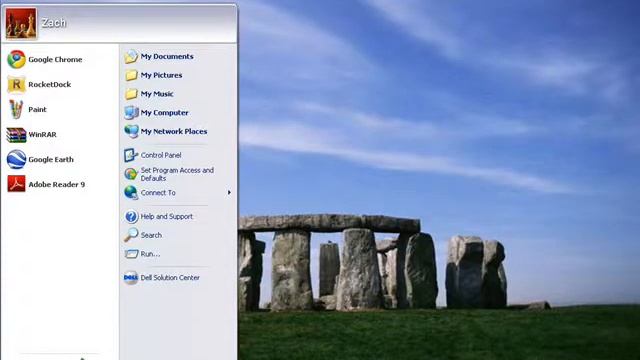640x360 pixels.
Task: Select the Search label
Action: coord(151,235)
